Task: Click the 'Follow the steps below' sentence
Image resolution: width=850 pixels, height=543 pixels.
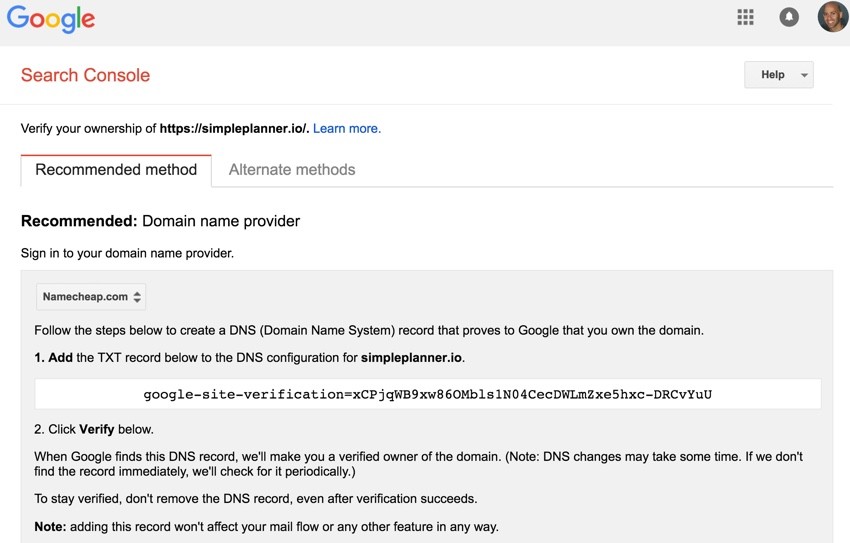Action: pos(369,331)
